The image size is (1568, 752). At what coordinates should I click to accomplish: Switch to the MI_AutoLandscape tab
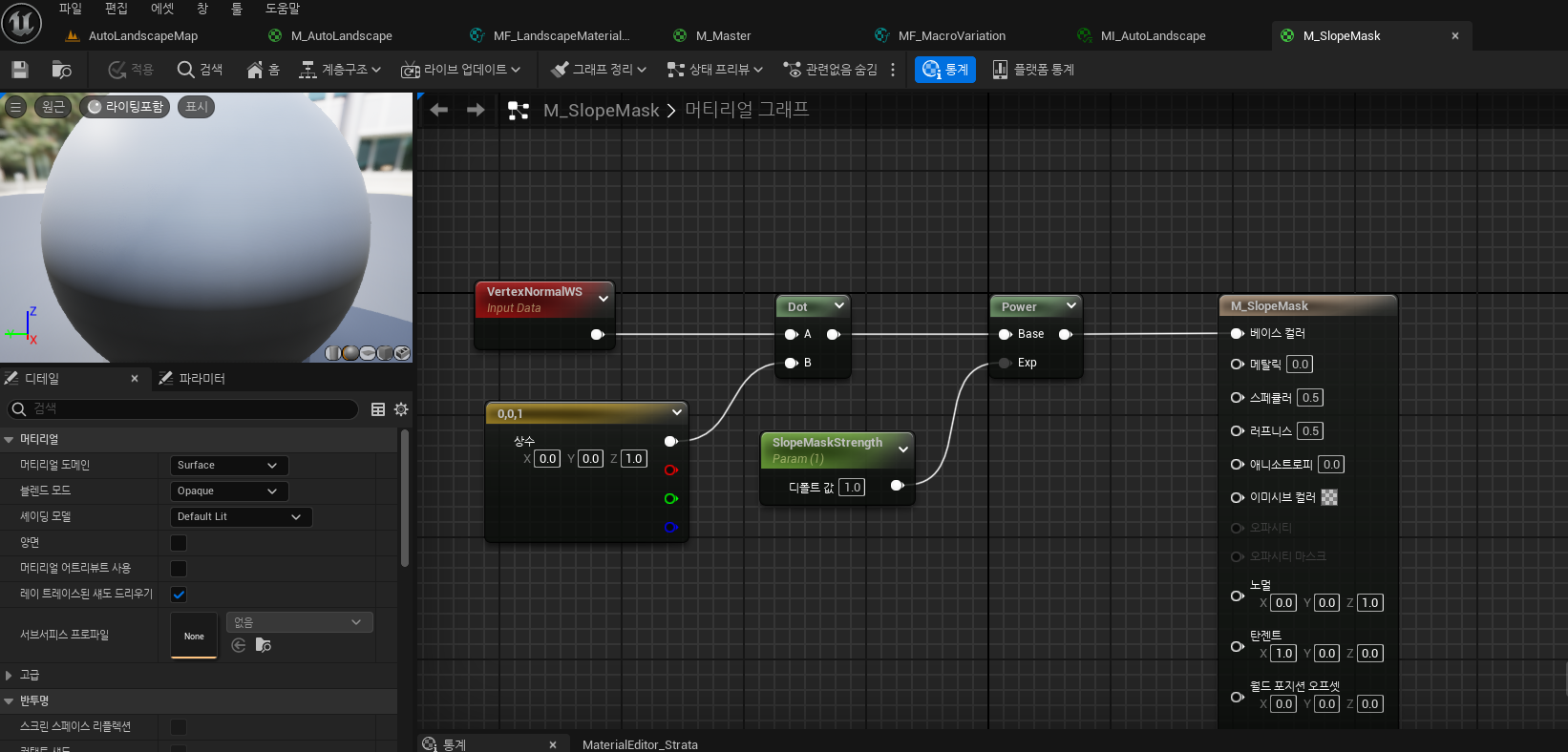[1153, 36]
